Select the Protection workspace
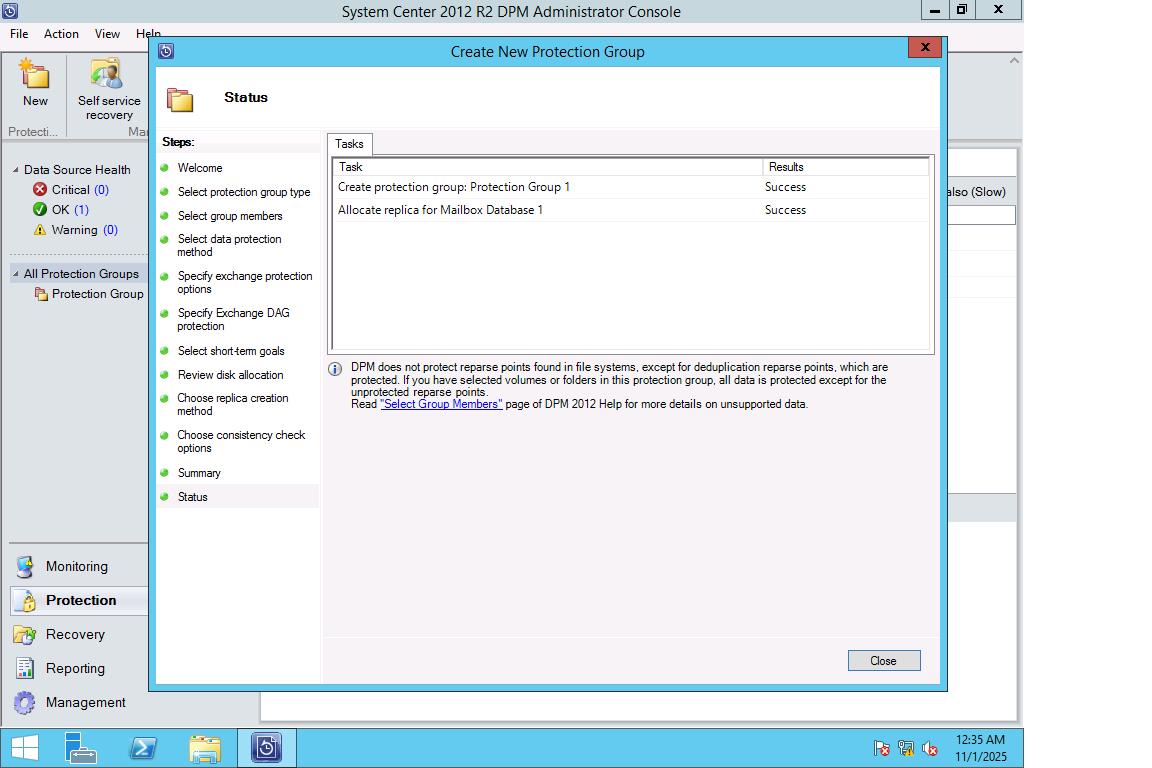Viewport: 1152px width, 768px height. pyautogui.click(x=81, y=600)
